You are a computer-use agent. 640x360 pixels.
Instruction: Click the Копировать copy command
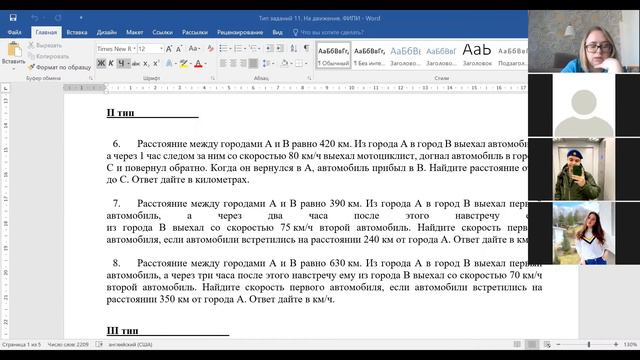click(48, 56)
